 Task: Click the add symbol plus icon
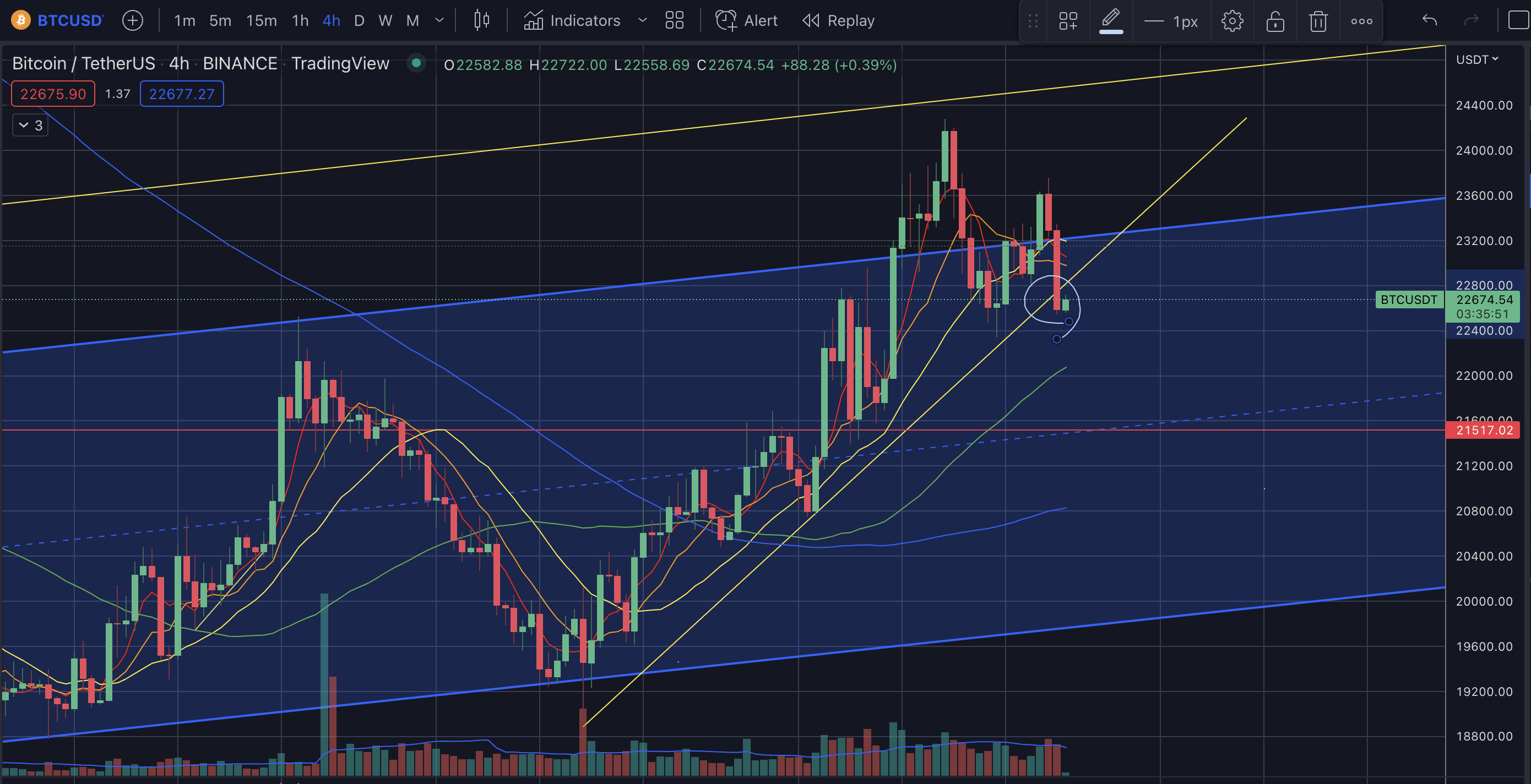[x=133, y=21]
